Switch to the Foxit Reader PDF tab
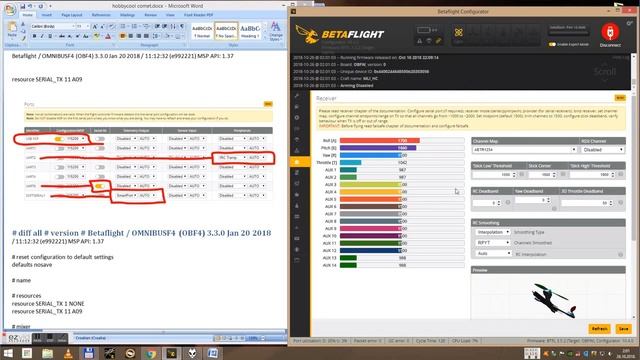 click(x=198, y=15)
